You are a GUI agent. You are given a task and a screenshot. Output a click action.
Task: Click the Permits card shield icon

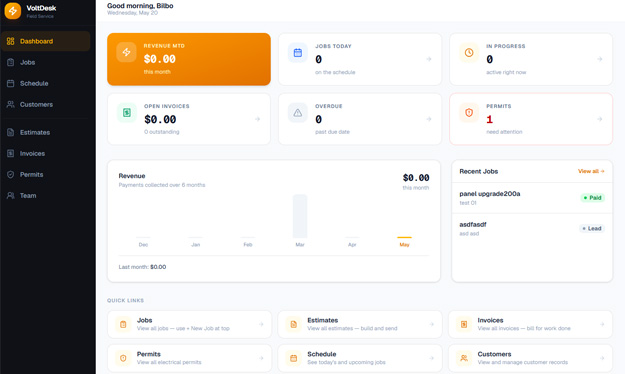(469, 113)
